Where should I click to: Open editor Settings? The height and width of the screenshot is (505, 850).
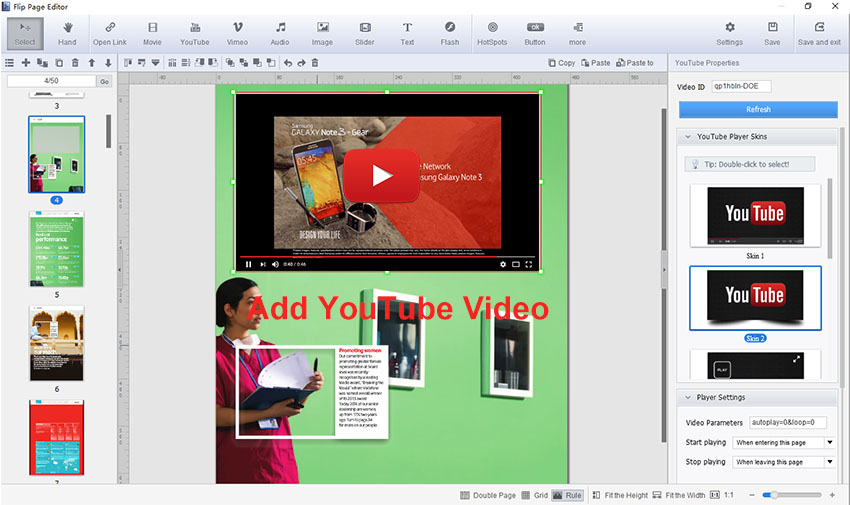(x=730, y=33)
